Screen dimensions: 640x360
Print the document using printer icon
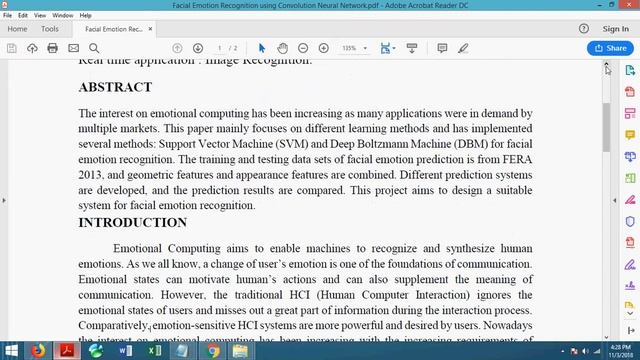pos(53,48)
